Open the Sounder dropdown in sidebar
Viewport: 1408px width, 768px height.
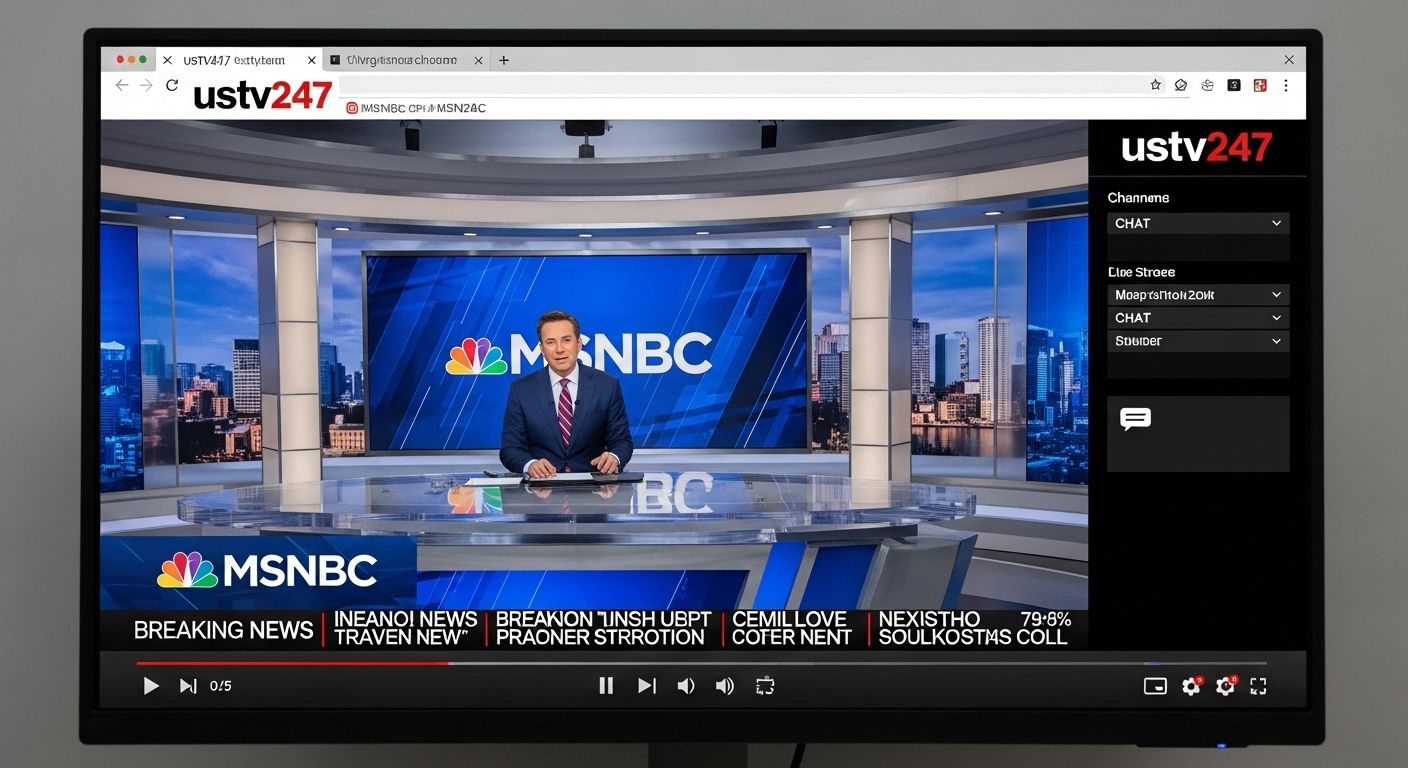coord(1197,341)
